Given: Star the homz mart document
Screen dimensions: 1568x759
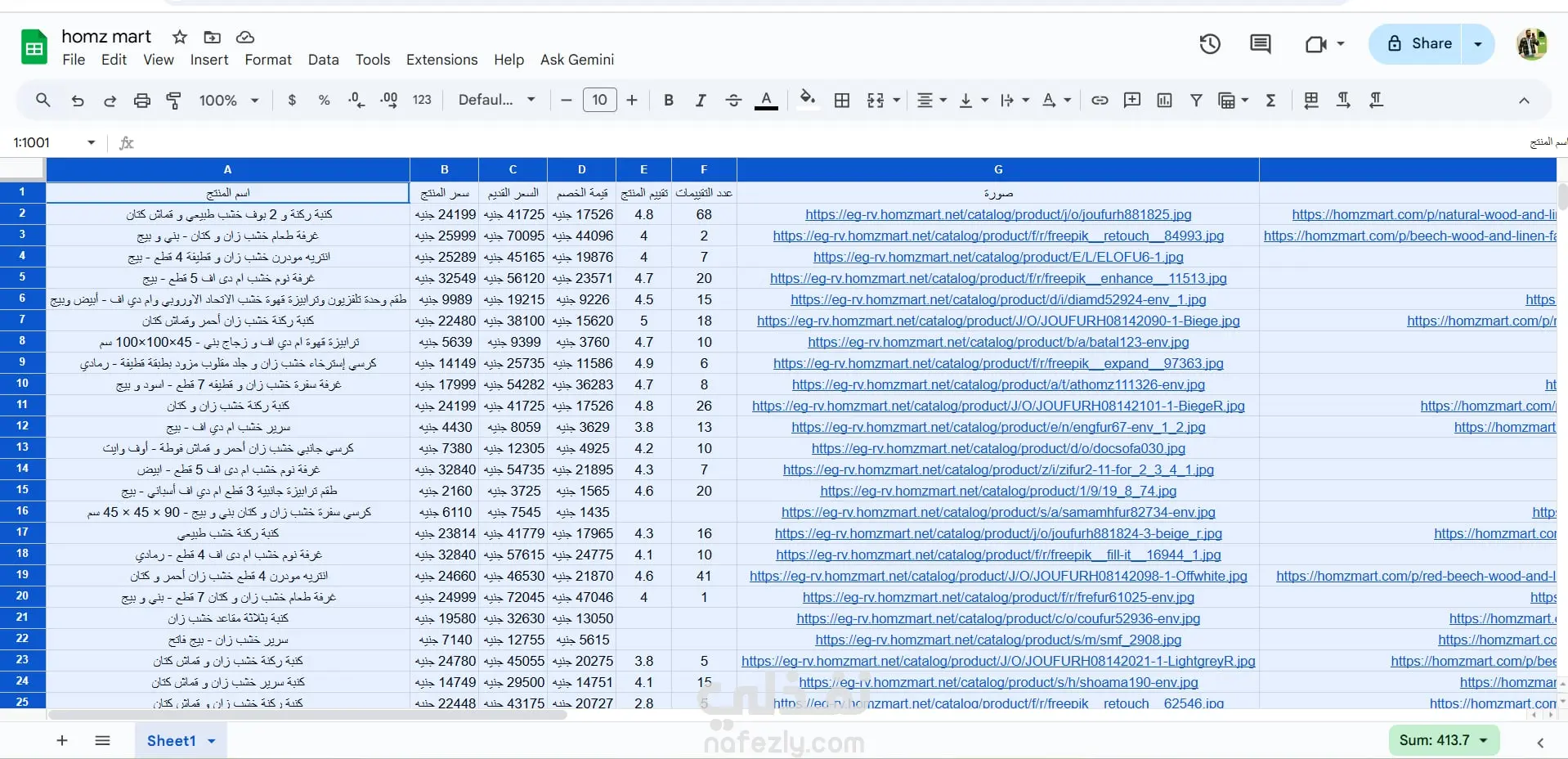Looking at the screenshot, I should coord(180,37).
